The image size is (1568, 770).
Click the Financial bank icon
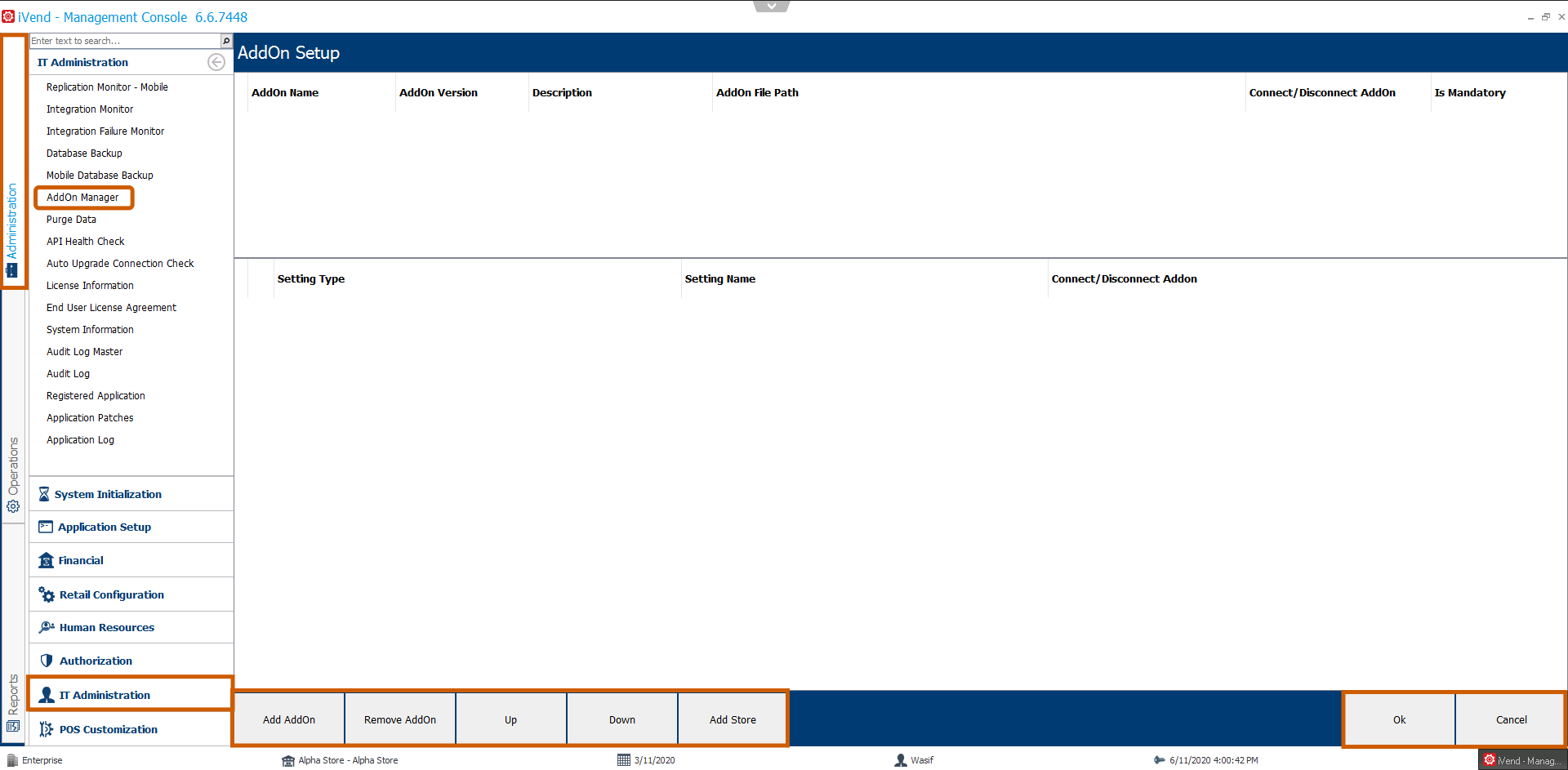46,560
